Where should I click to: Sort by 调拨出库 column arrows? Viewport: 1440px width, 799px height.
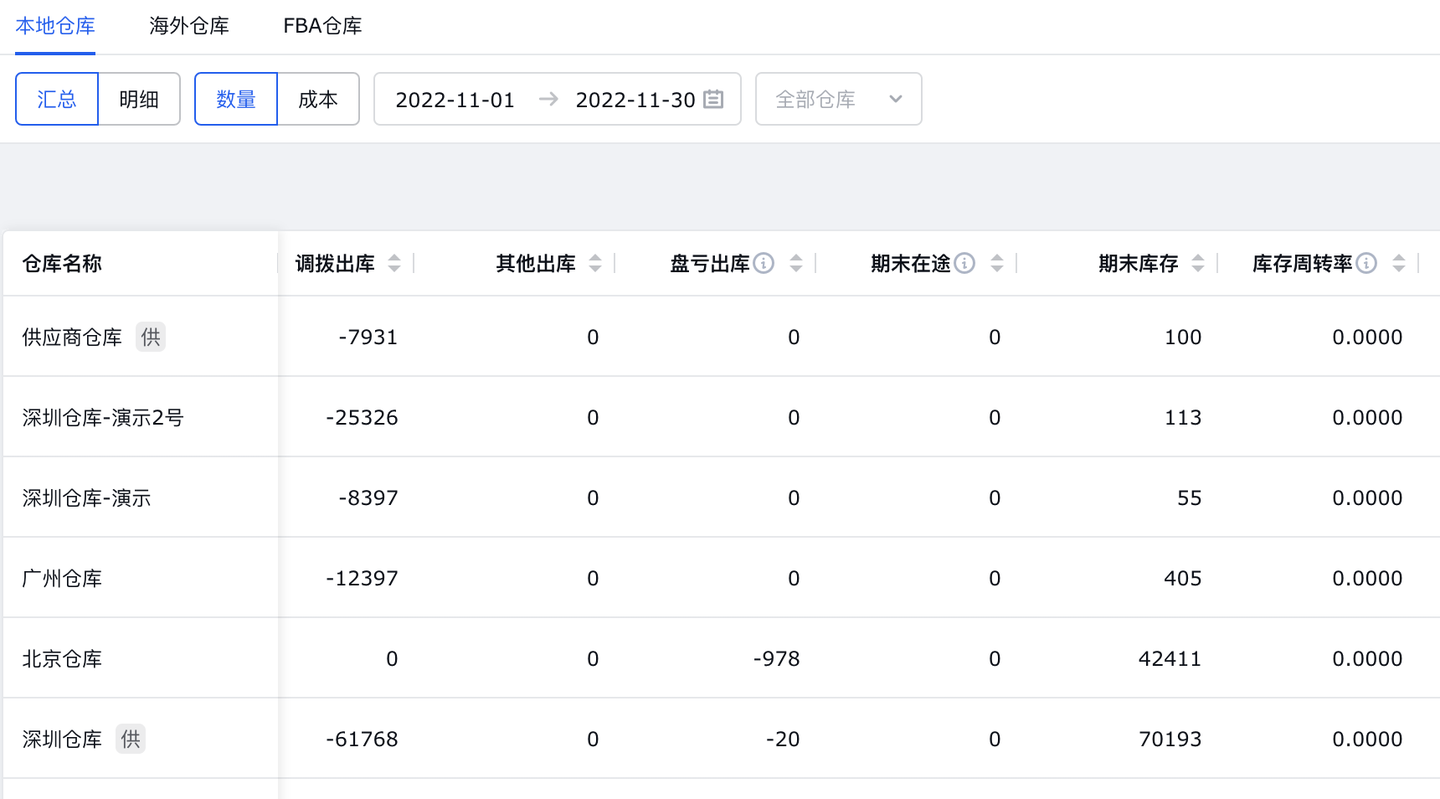(x=395, y=263)
